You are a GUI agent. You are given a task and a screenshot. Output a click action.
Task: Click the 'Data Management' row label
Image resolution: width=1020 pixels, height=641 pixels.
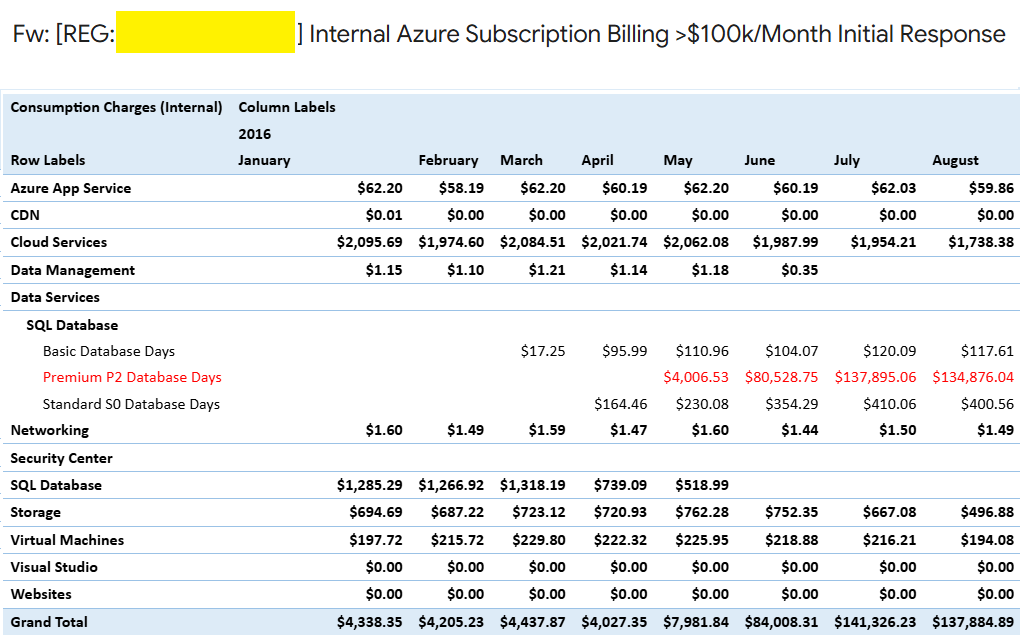coord(73,270)
